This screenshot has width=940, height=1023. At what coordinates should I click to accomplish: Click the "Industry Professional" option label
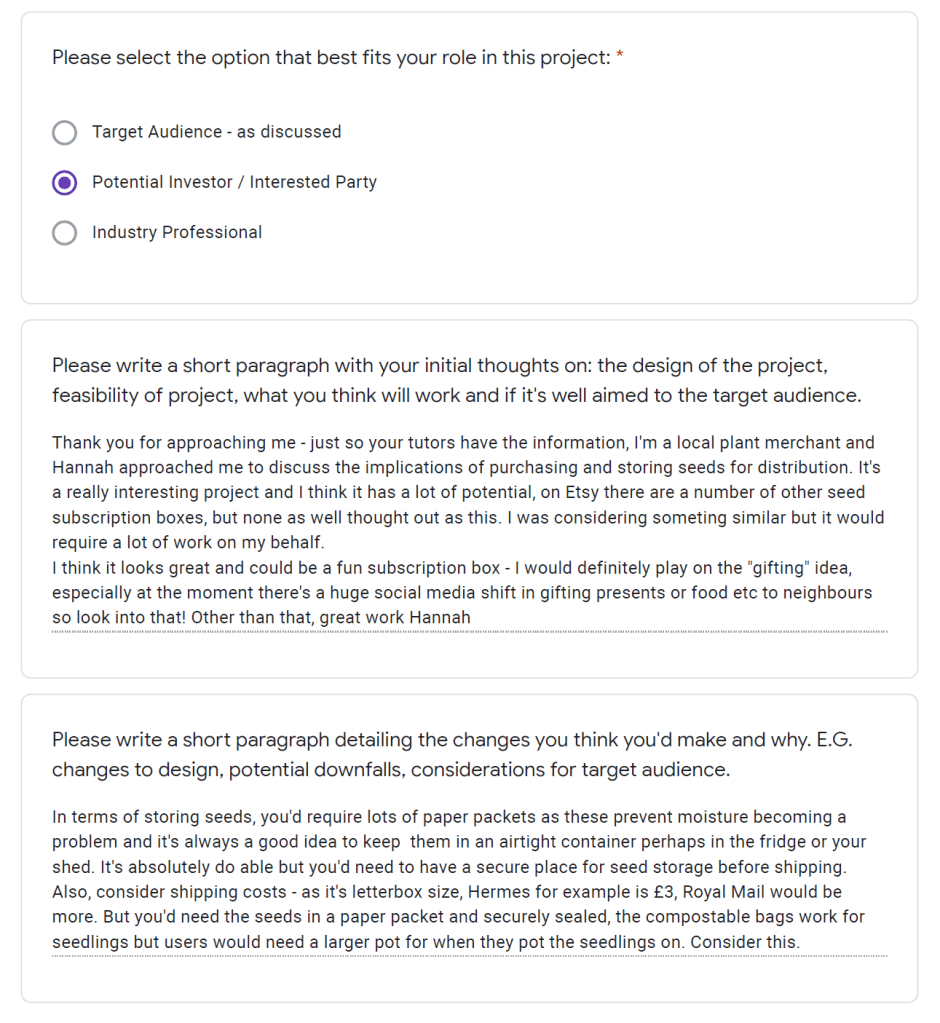click(177, 233)
